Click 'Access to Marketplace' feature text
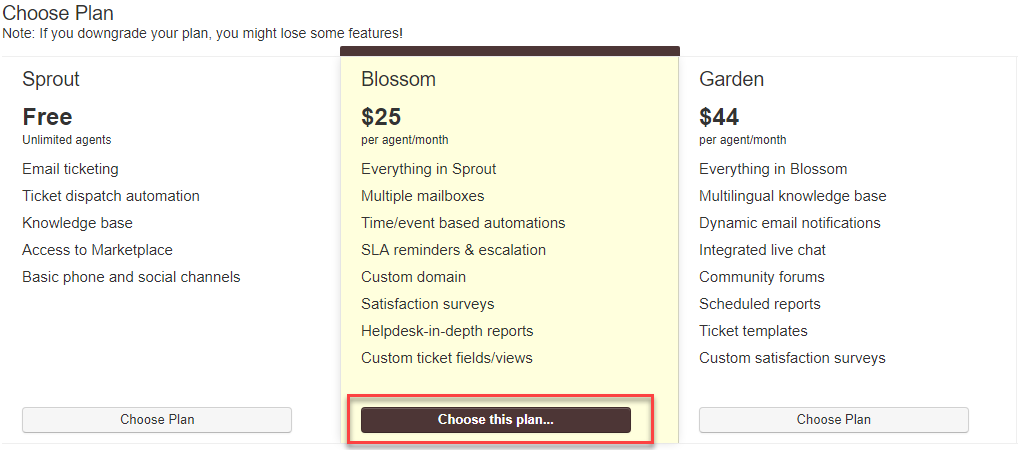Screen dimensions: 1018x450 click(x=97, y=250)
